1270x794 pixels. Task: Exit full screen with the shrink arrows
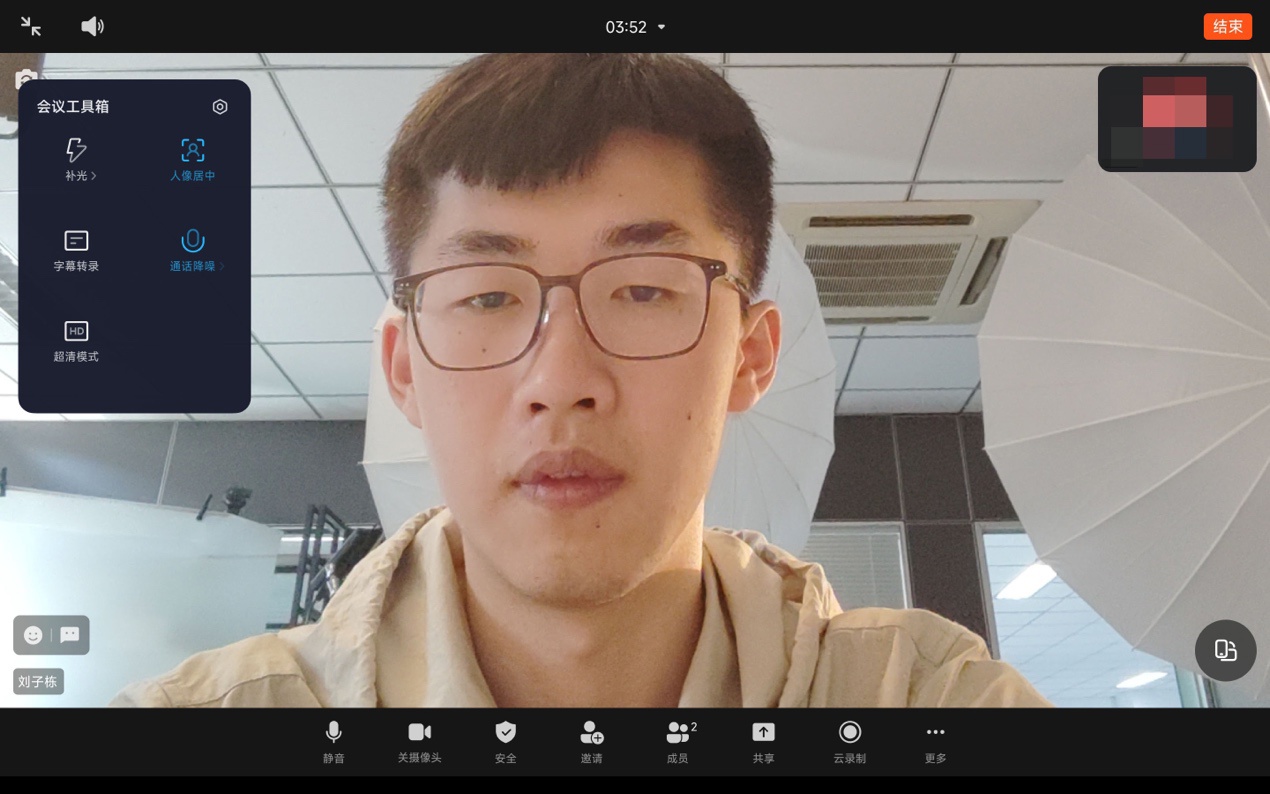pos(31,27)
